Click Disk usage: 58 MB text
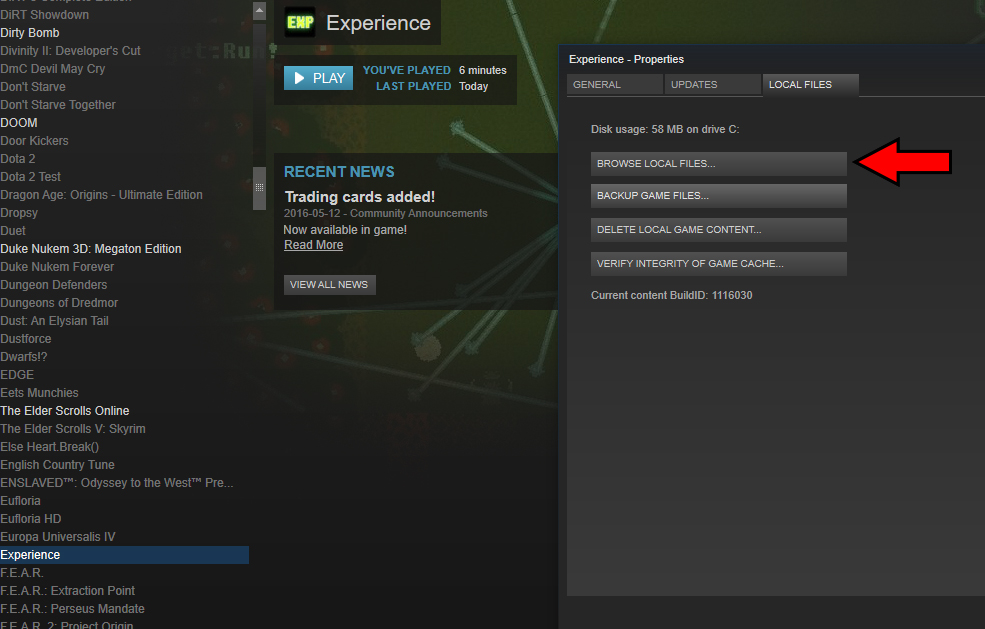This screenshot has height=629, width=985. (x=665, y=129)
